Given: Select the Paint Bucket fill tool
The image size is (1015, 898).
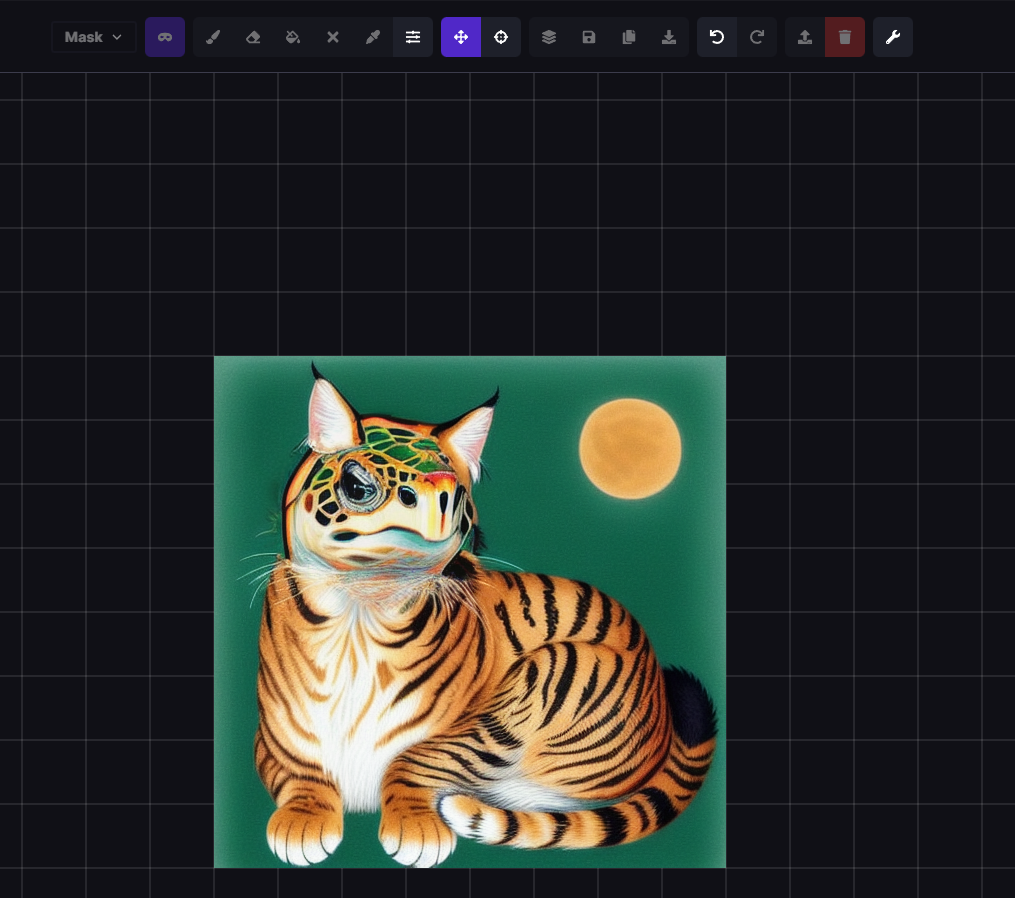Looking at the screenshot, I should pos(293,37).
